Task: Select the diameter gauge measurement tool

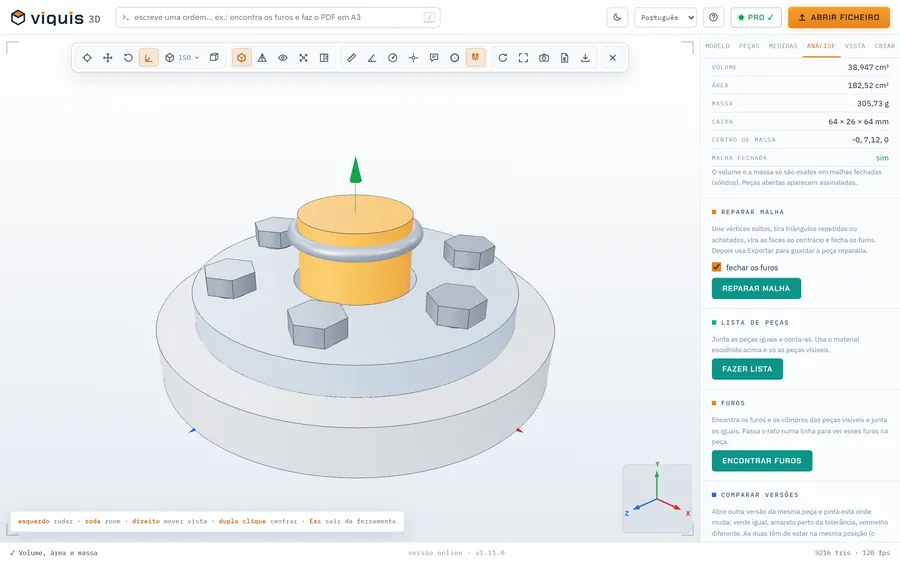Action: 393,57
